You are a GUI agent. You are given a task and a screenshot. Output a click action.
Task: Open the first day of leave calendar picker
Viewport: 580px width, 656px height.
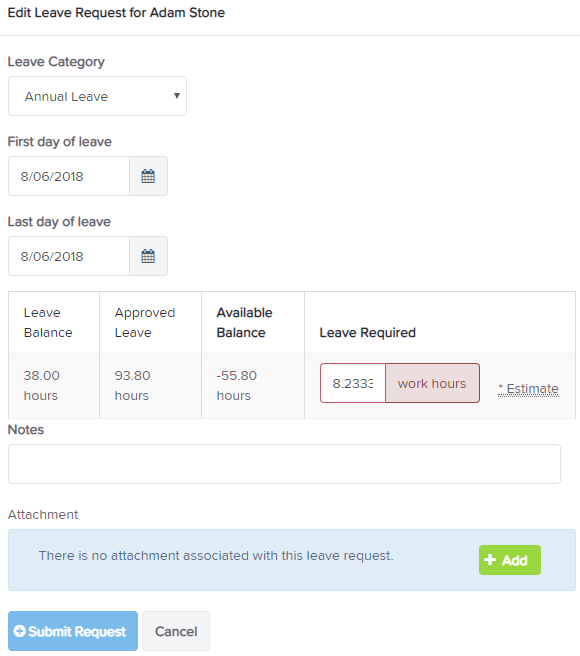click(x=148, y=176)
